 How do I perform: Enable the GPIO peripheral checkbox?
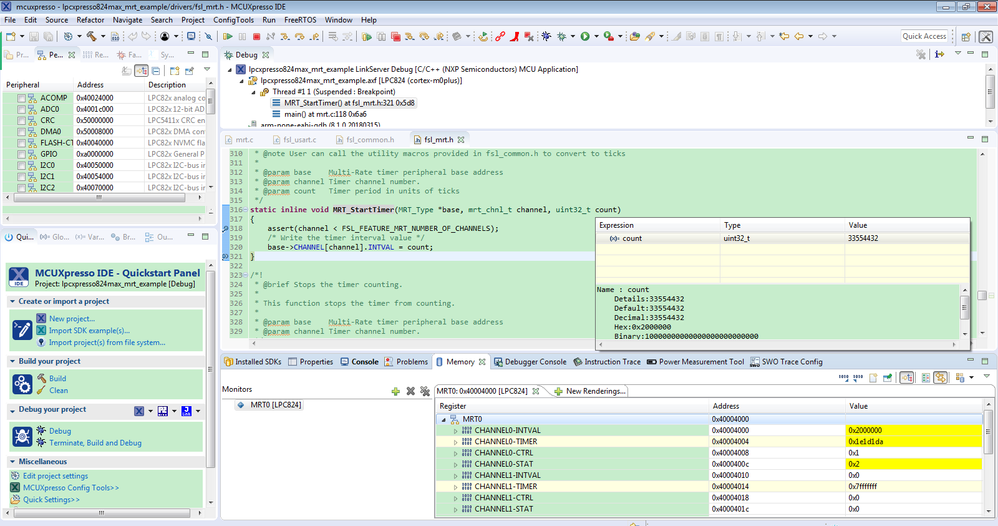[21, 153]
